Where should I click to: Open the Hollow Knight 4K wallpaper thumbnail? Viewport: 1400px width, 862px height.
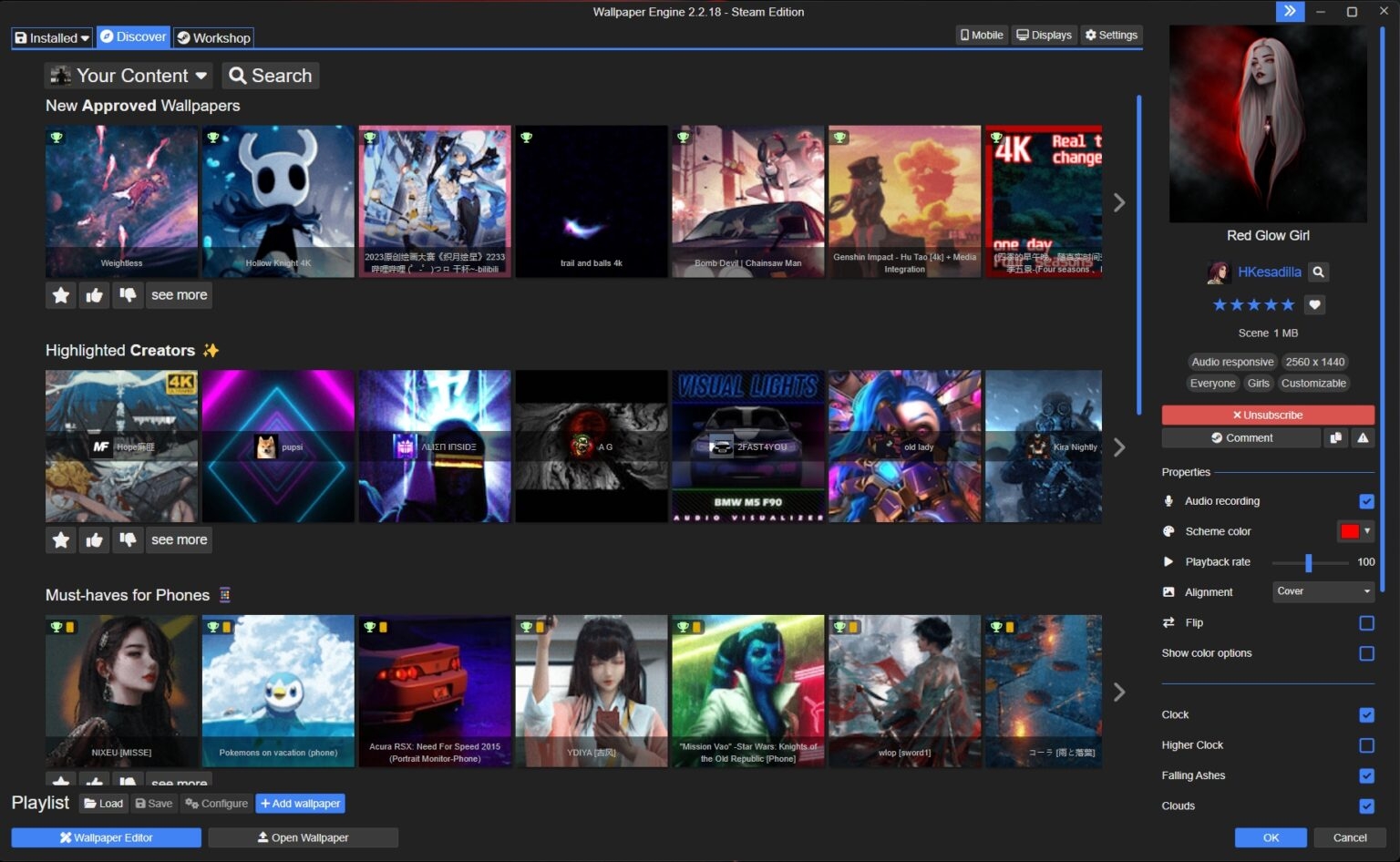(x=278, y=200)
